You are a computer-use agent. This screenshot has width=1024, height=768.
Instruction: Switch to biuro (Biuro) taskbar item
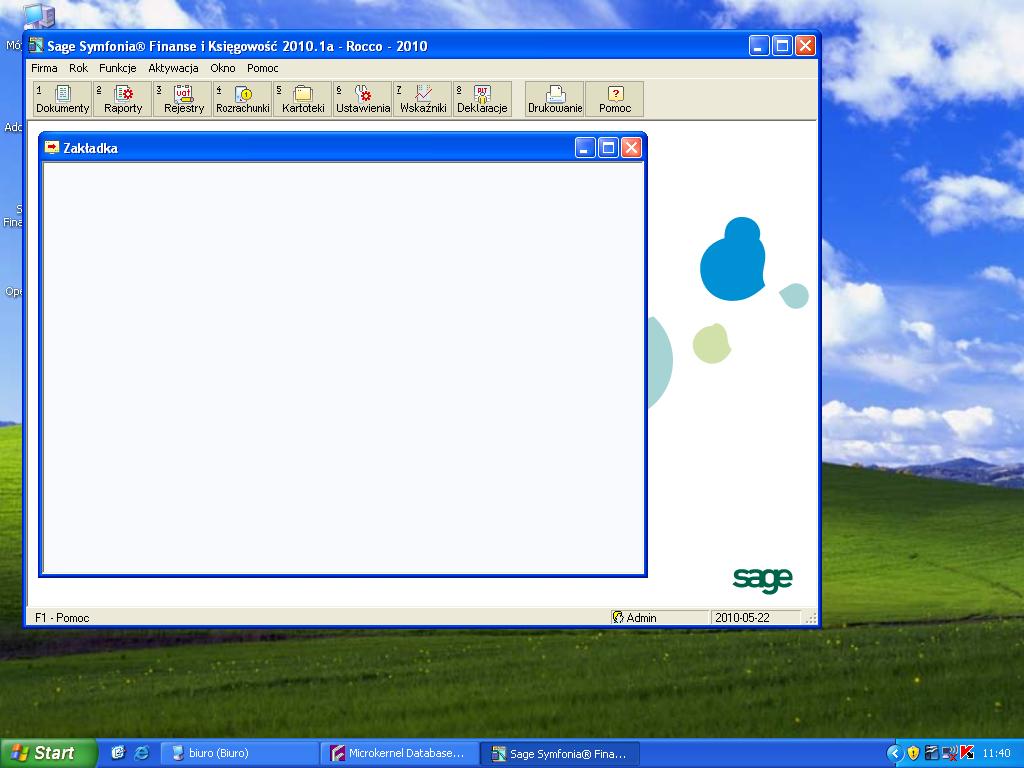tap(239, 753)
